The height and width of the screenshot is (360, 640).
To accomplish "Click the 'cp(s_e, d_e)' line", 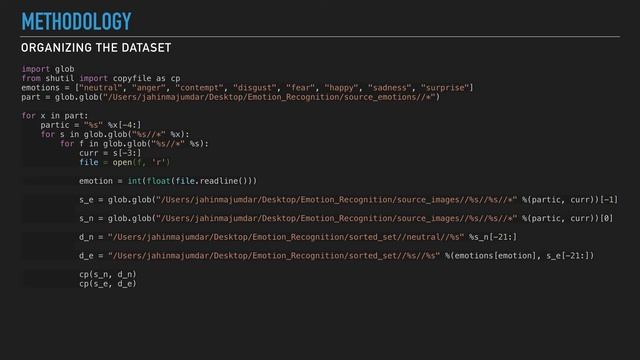I will [x=108, y=284].
